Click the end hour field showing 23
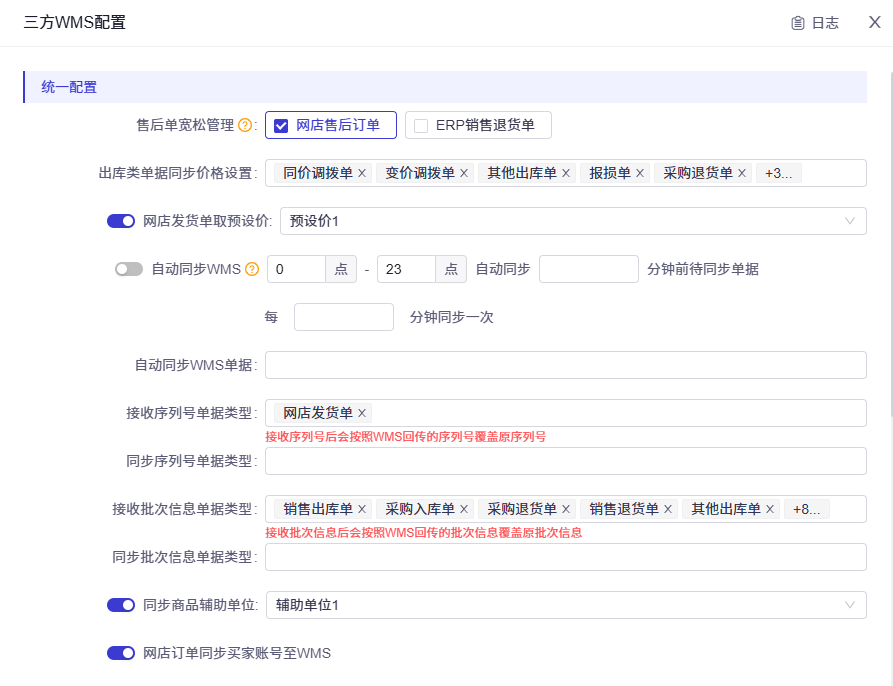This screenshot has height=686, width=893. [x=407, y=269]
